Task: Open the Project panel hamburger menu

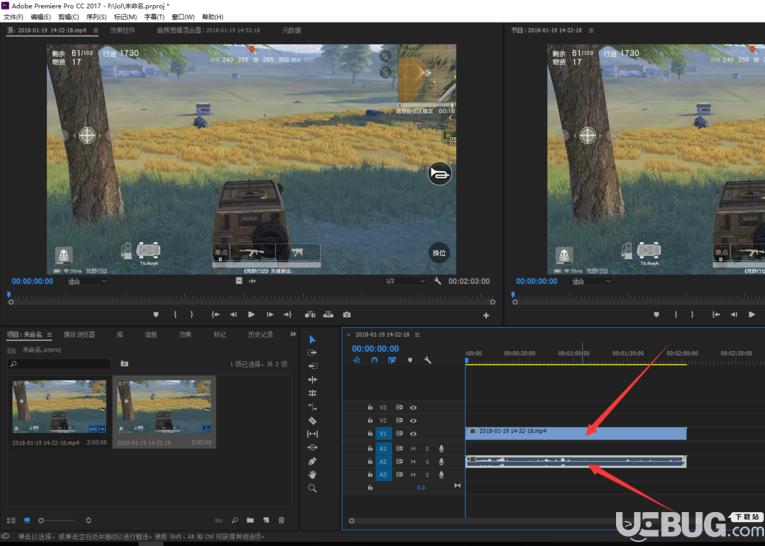Action: pyautogui.click(x=49, y=335)
